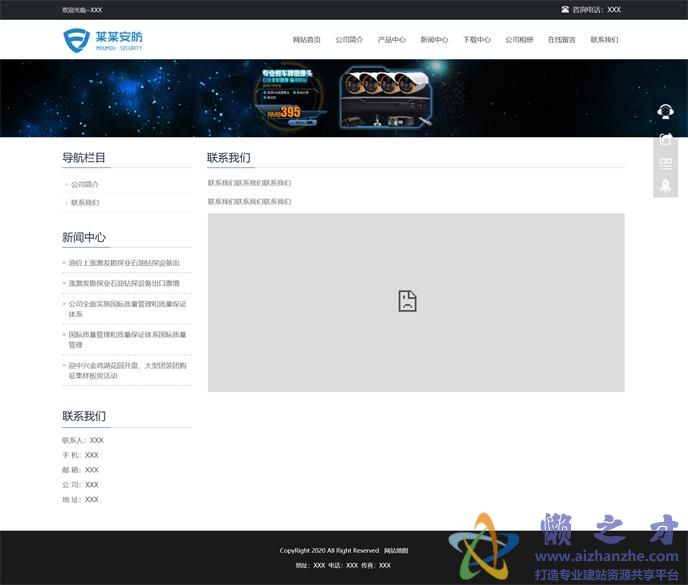688x585 pixels.
Task: Click the first 联系我们 paragraph in main content
Action: pos(249,183)
